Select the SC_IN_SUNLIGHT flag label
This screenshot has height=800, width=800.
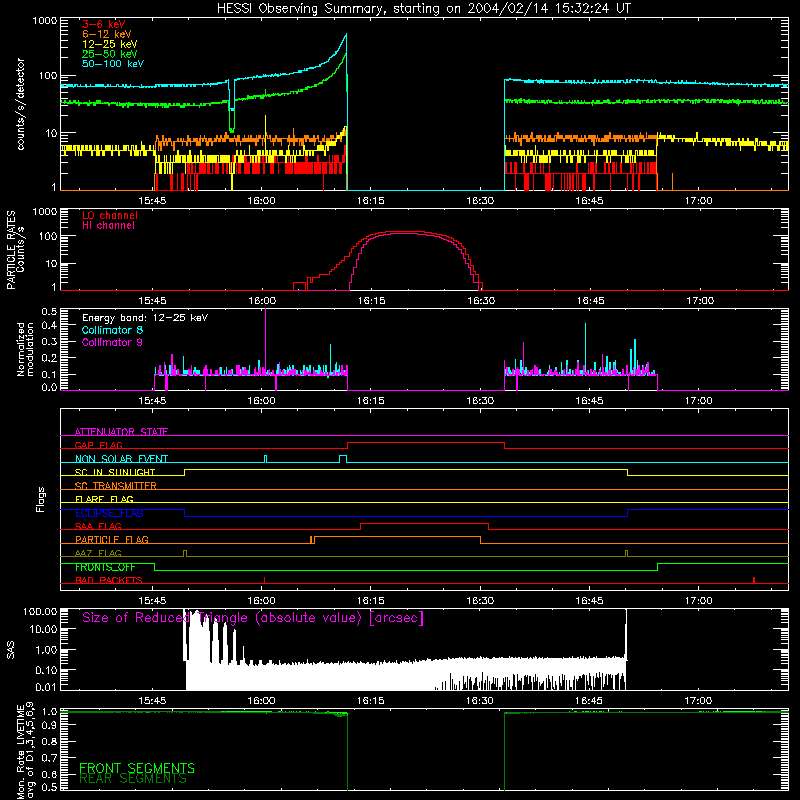click(115, 472)
